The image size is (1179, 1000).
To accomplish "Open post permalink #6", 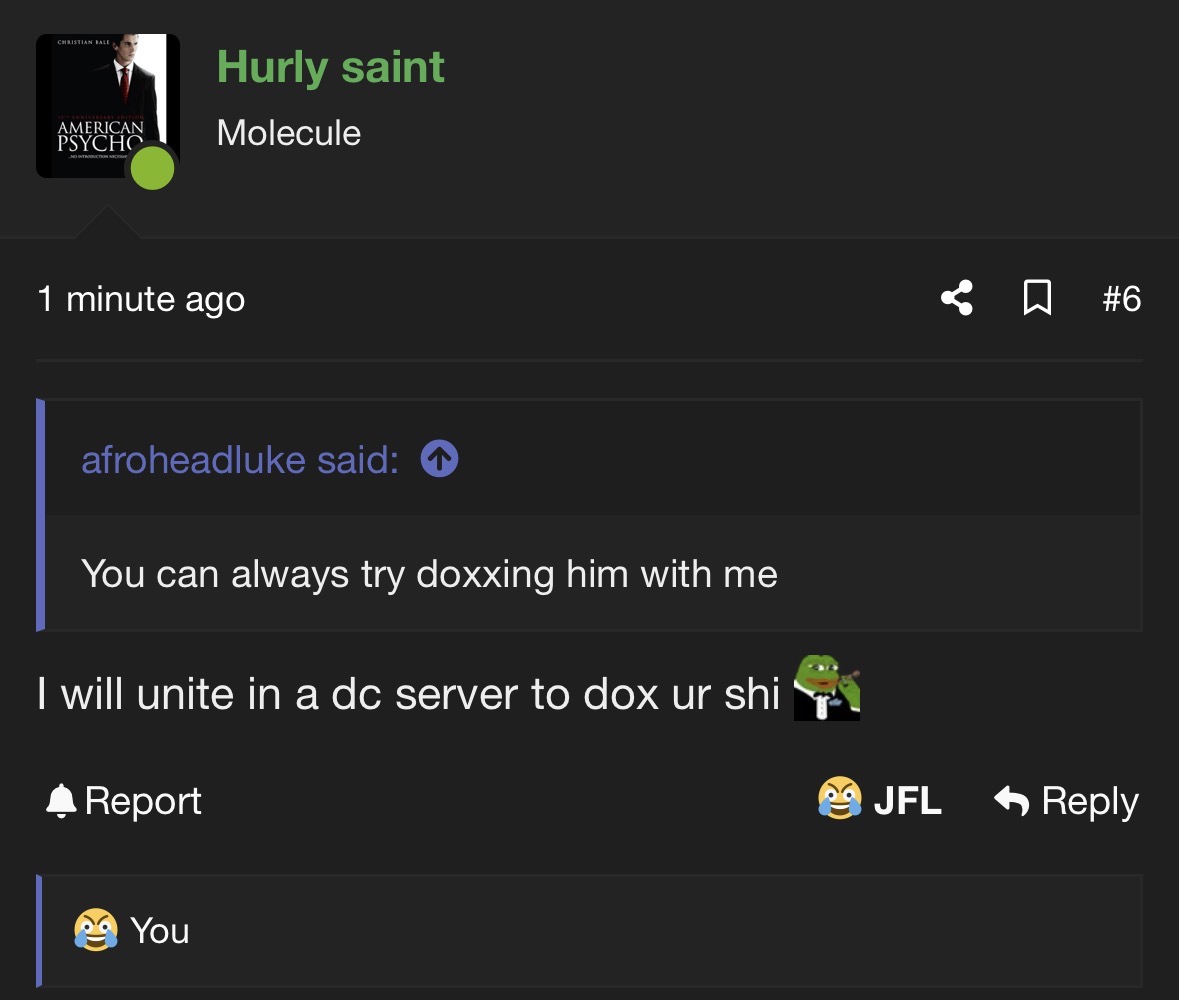I will [1121, 298].
